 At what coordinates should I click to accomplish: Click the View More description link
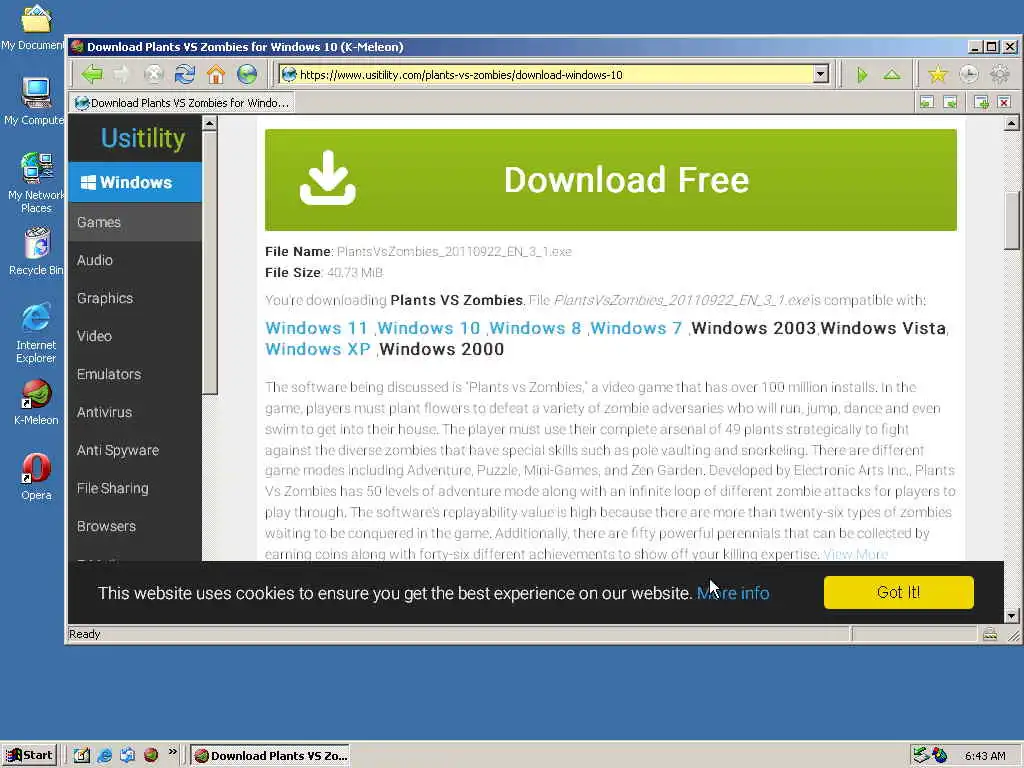[855, 554]
